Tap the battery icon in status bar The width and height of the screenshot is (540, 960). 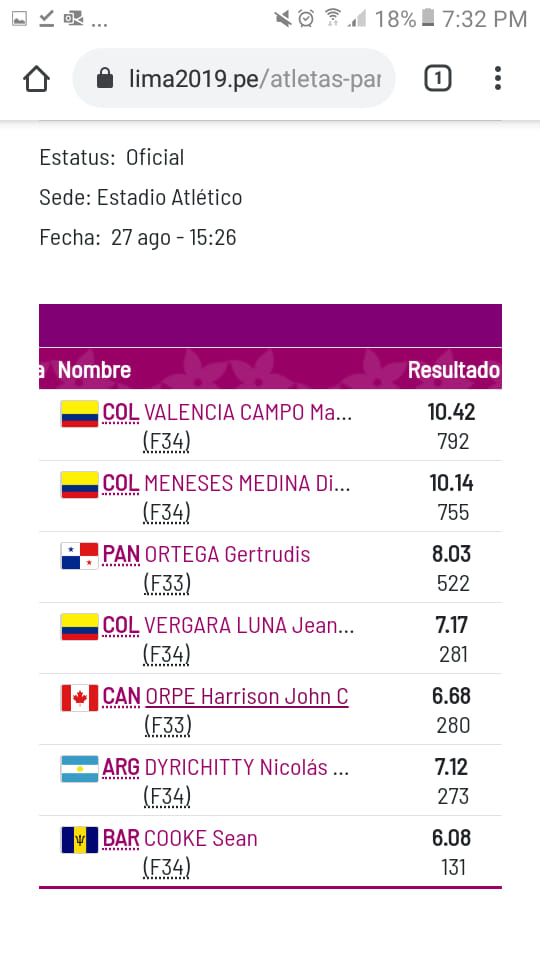428,18
